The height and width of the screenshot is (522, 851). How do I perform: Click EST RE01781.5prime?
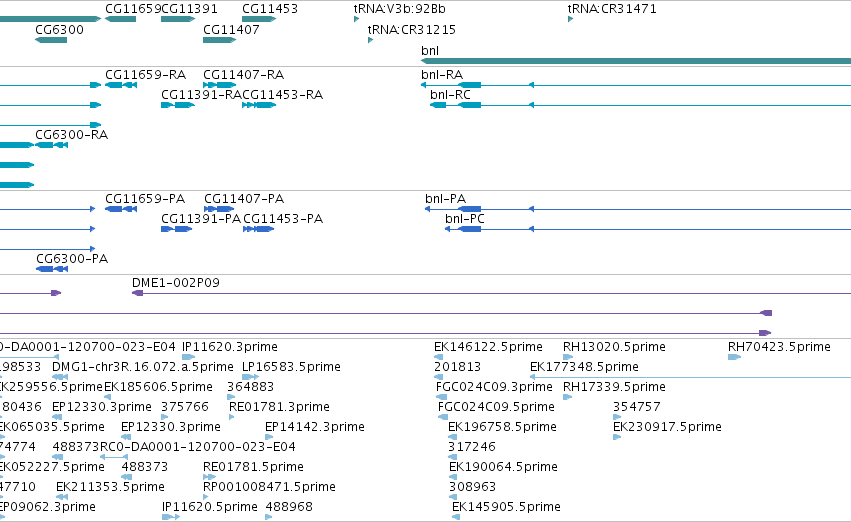coord(253,467)
